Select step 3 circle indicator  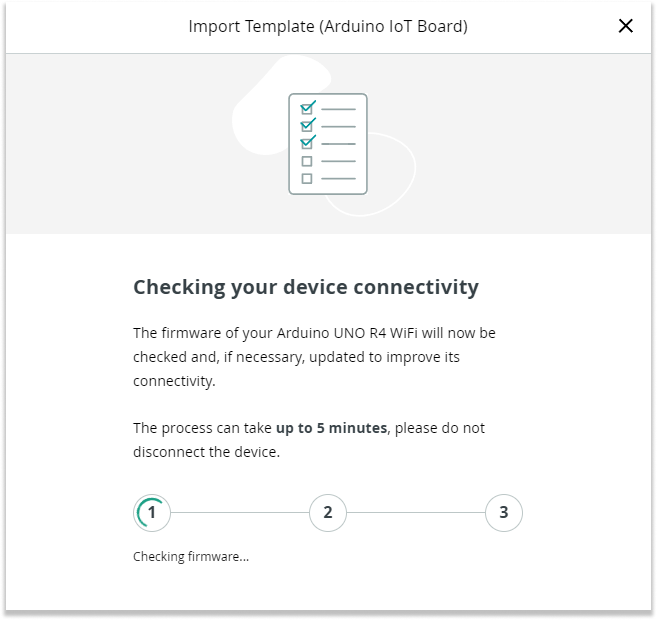click(x=504, y=513)
